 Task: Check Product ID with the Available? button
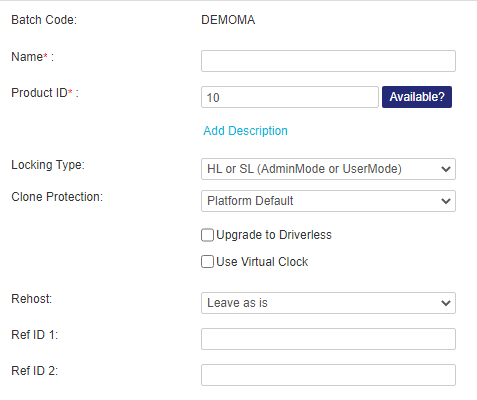417,97
